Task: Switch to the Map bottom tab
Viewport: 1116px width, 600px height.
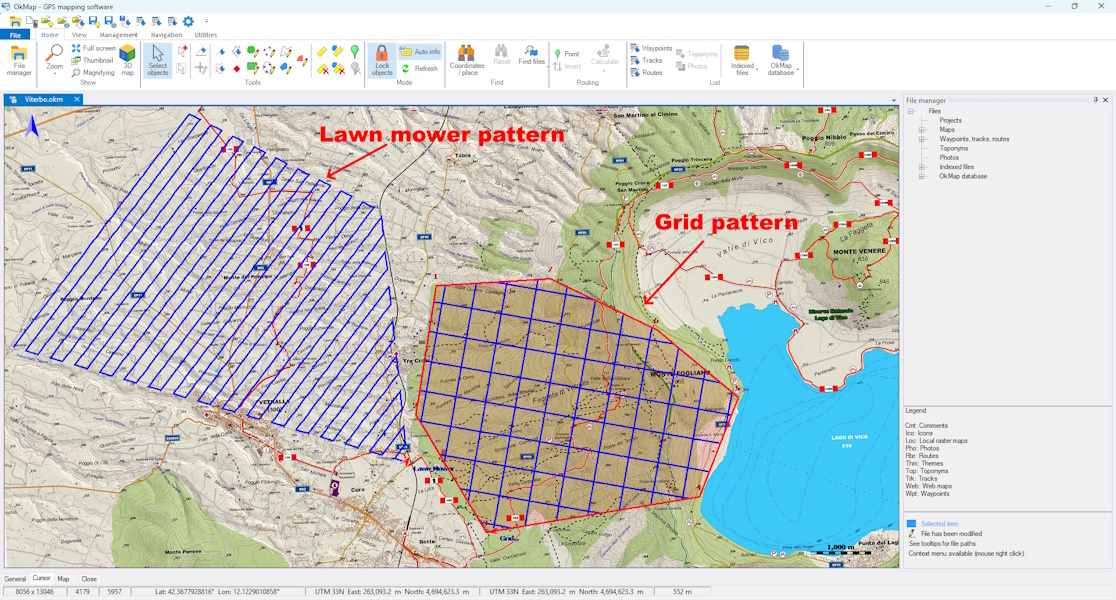Action: [x=63, y=579]
